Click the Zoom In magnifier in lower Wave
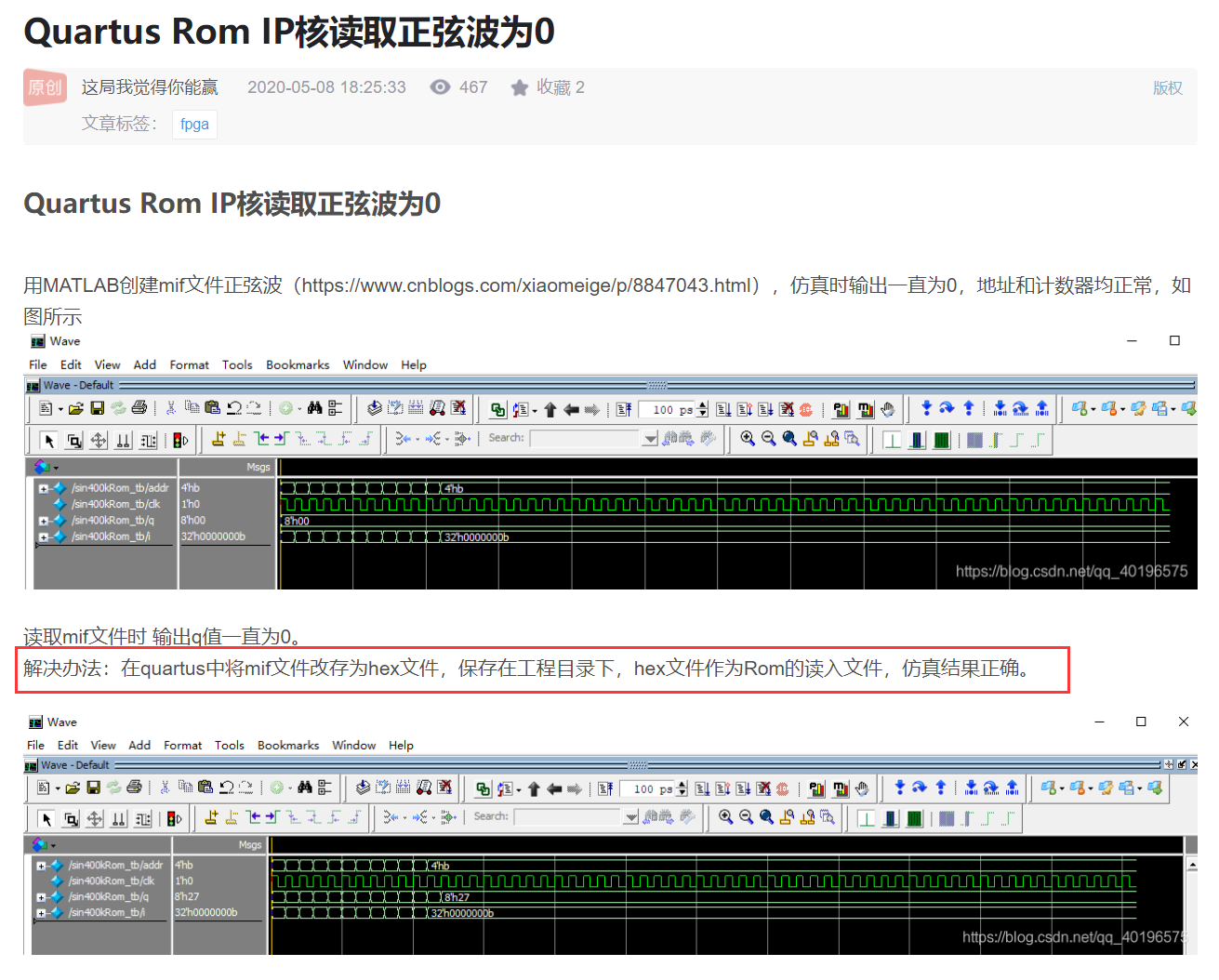This screenshot has height=980, width=1219. click(x=725, y=817)
